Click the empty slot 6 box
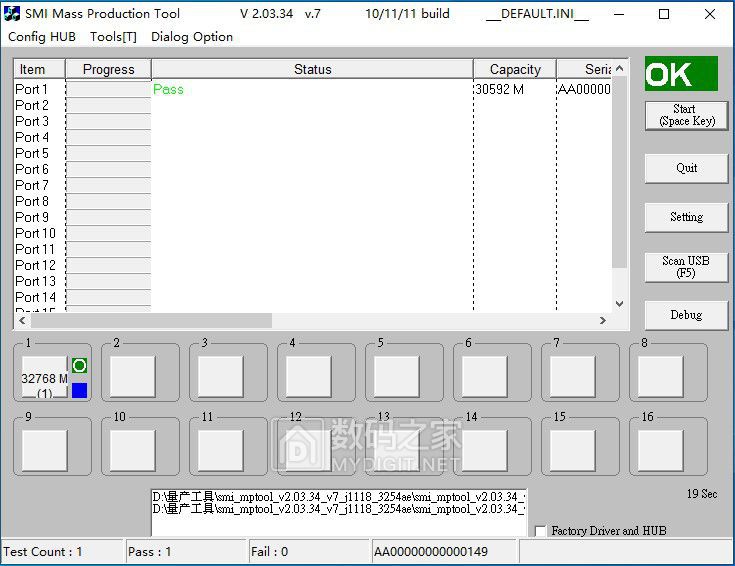The image size is (735, 566). [x=484, y=377]
